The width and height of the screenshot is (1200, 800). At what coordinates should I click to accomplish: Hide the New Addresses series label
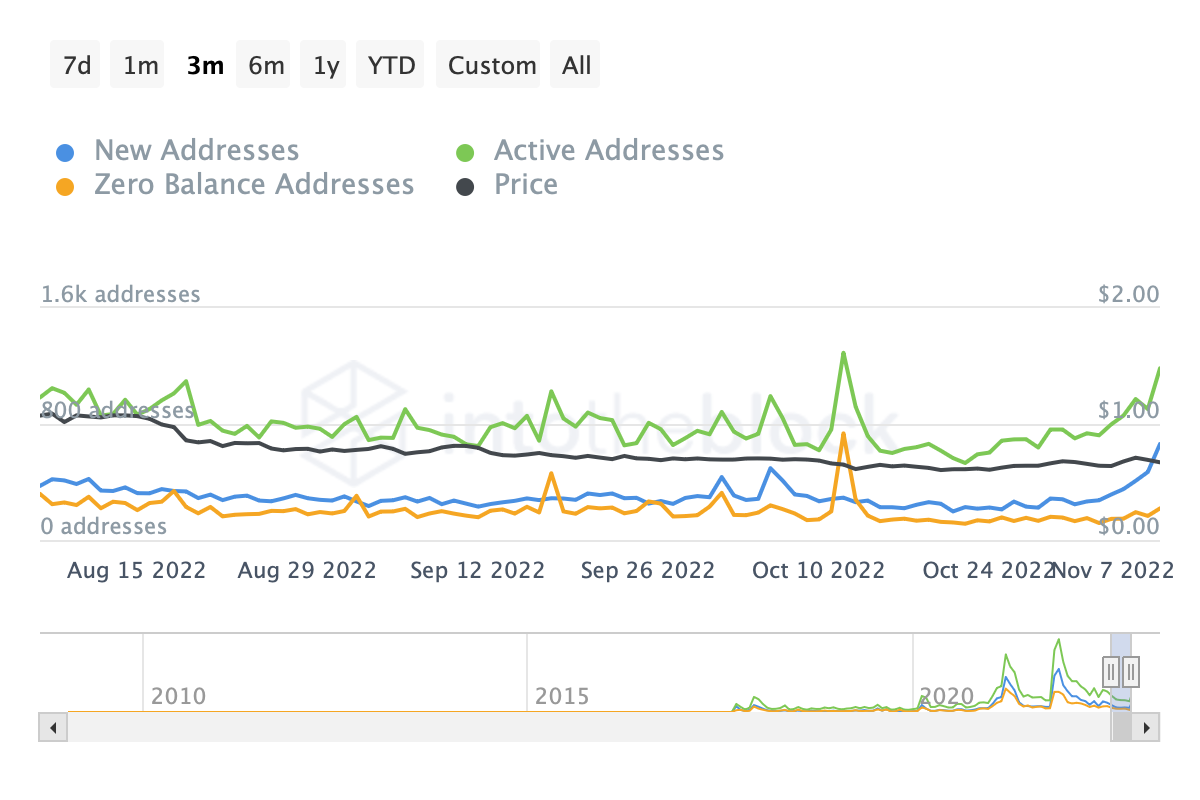point(196,151)
